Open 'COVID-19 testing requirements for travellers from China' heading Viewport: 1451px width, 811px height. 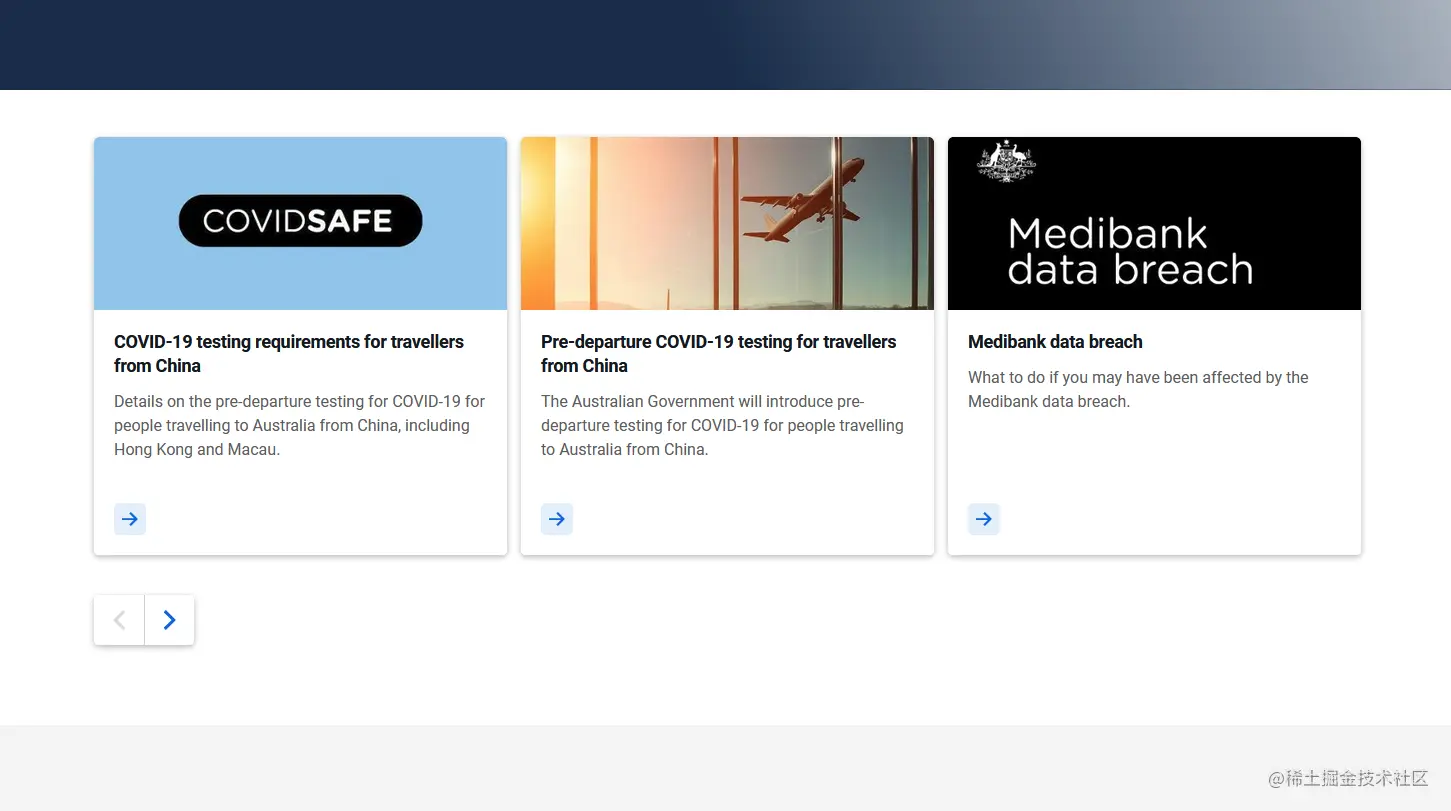click(x=289, y=354)
